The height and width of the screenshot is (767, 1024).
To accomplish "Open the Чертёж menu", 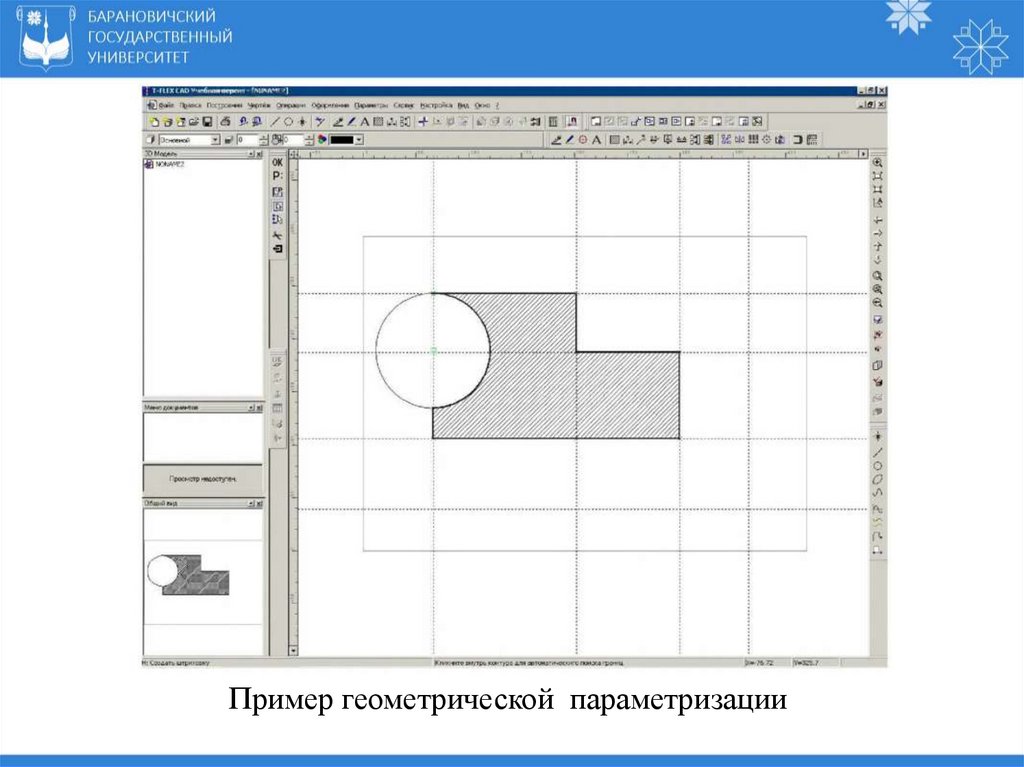I will click(x=259, y=105).
